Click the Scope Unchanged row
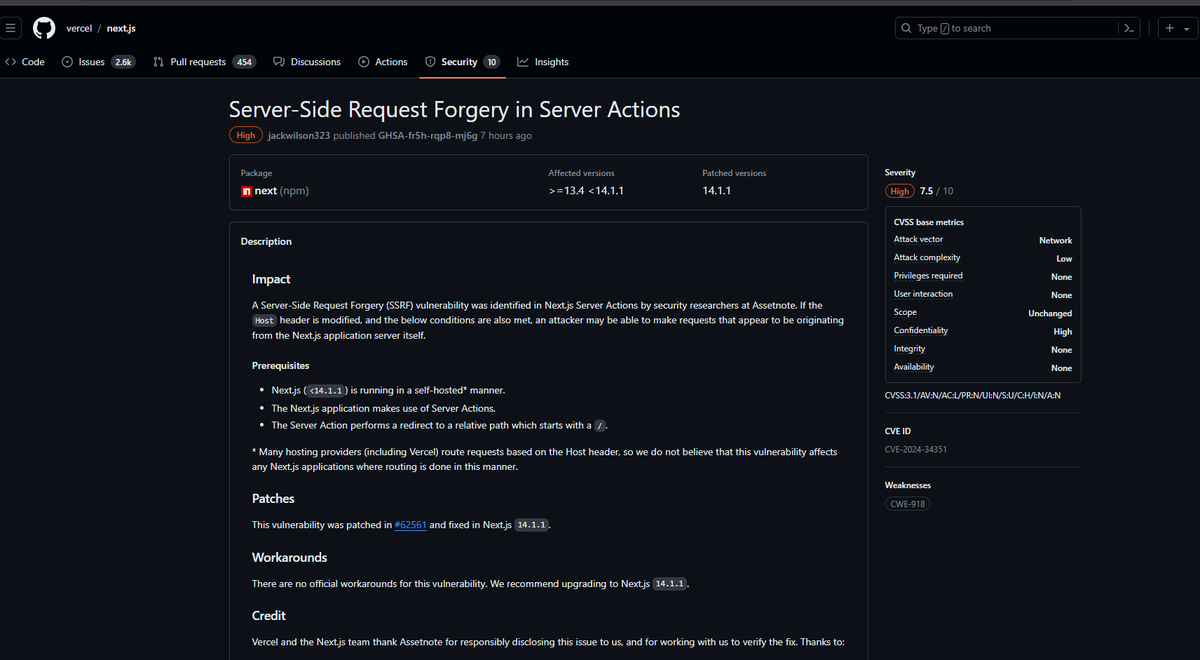This screenshot has height=660, width=1200. pos(983,312)
